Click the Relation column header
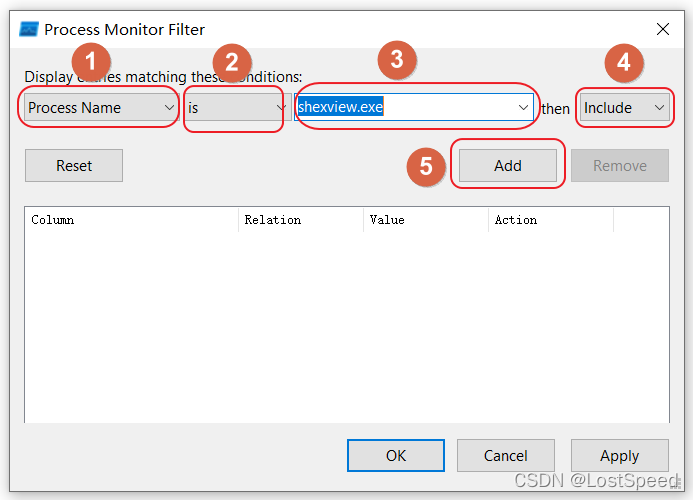 tap(301, 220)
